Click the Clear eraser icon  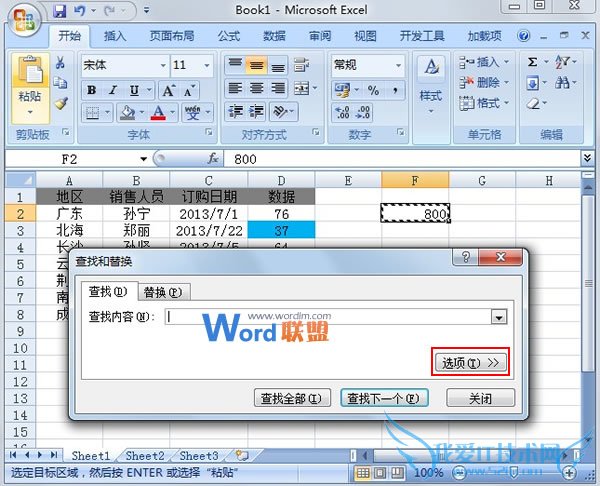533,103
